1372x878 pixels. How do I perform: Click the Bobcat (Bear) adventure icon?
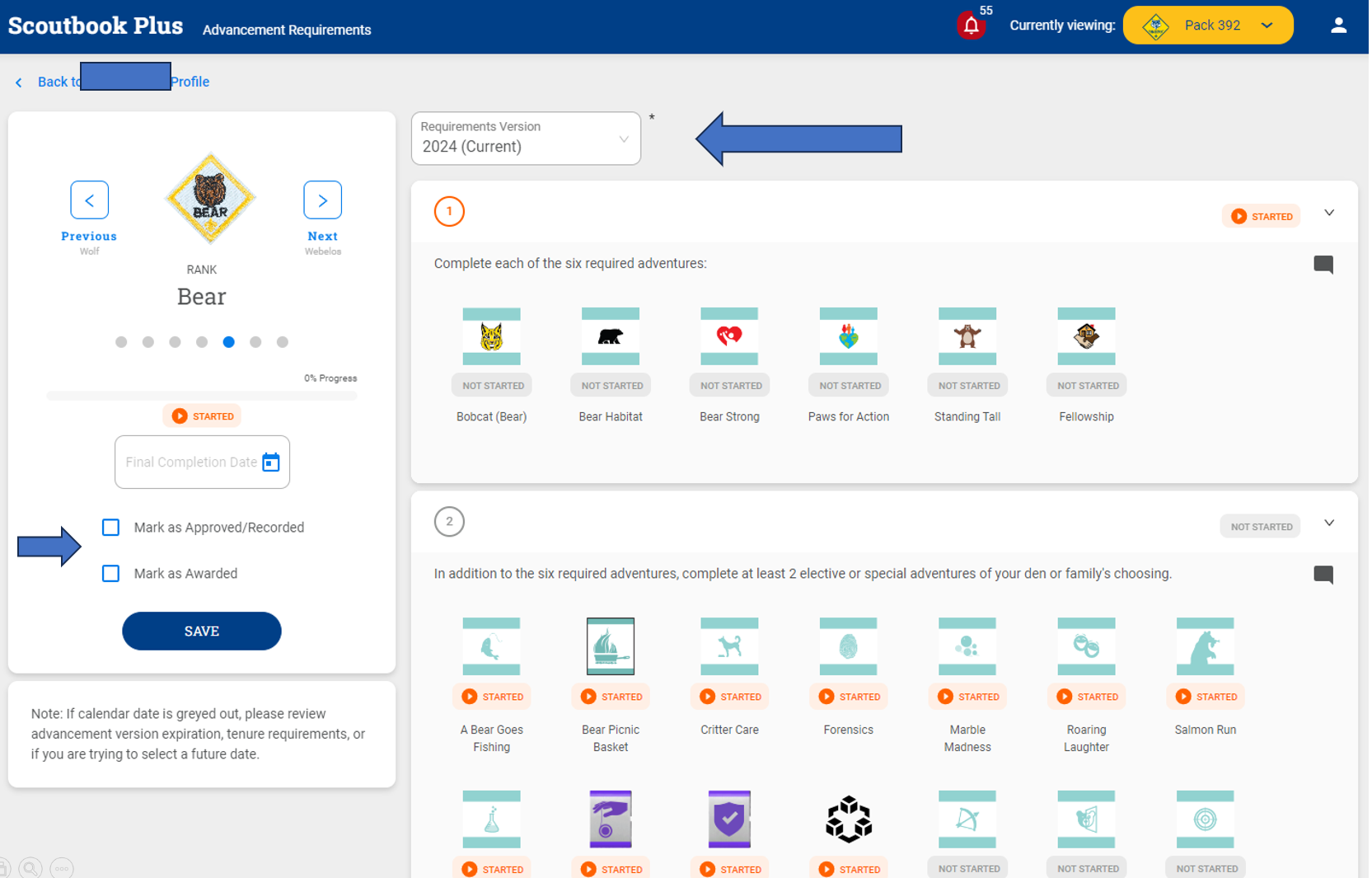[493, 336]
